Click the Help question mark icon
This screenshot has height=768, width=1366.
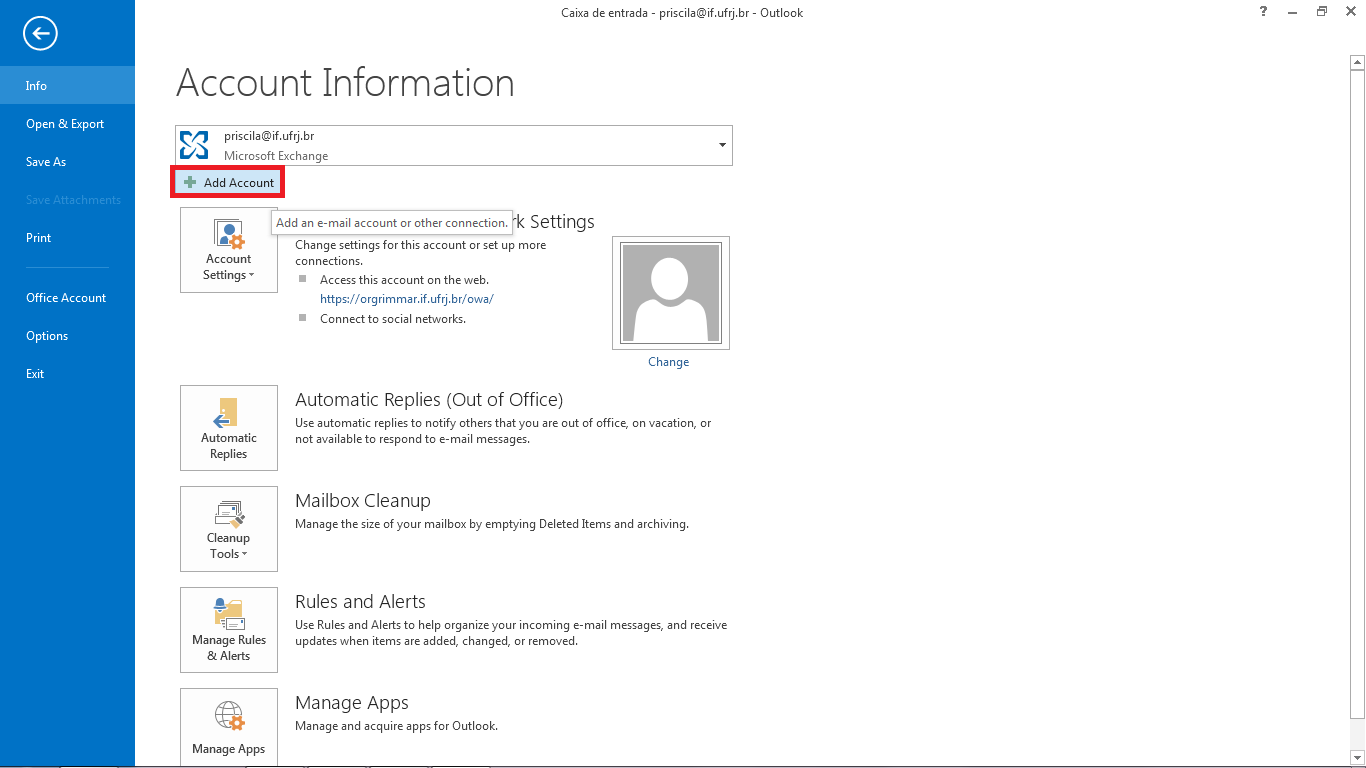click(x=1265, y=12)
